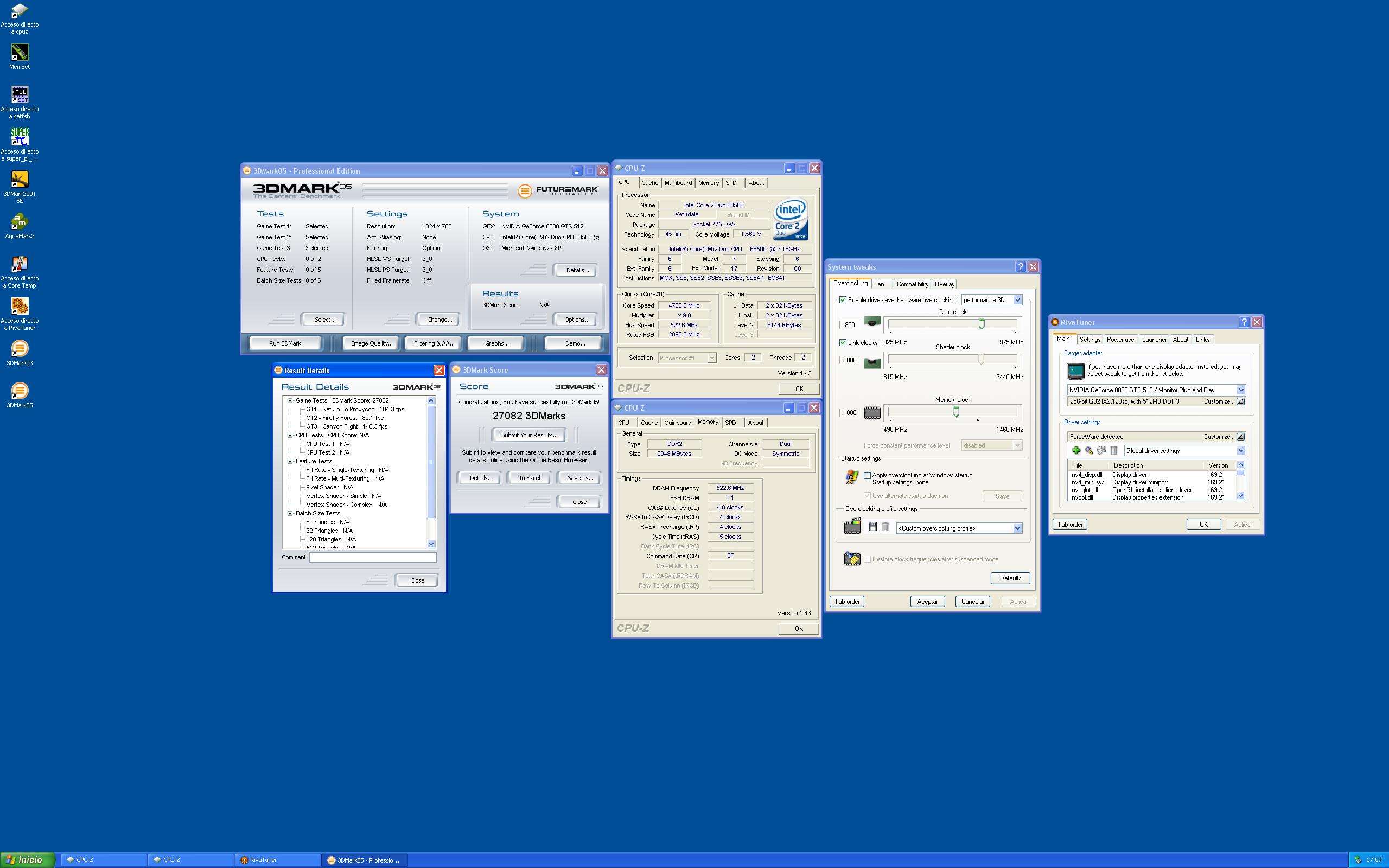
Task: Click the Image Quality button
Action: coord(371,343)
